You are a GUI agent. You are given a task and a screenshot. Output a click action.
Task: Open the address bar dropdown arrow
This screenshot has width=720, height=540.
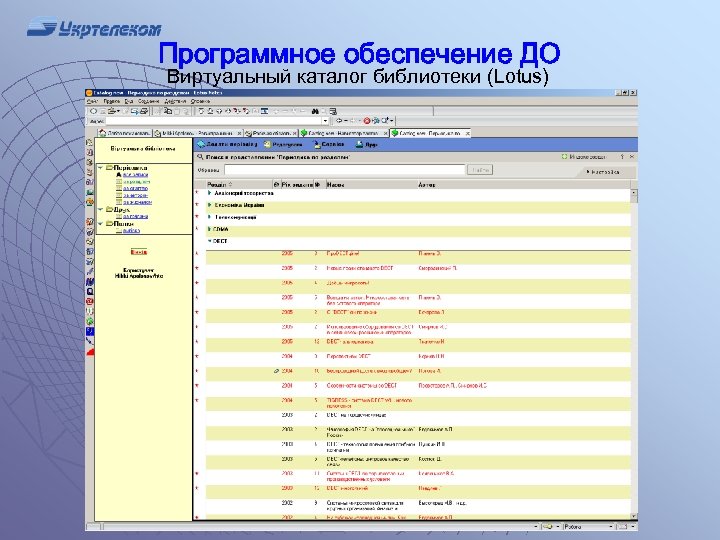click(326, 121)
